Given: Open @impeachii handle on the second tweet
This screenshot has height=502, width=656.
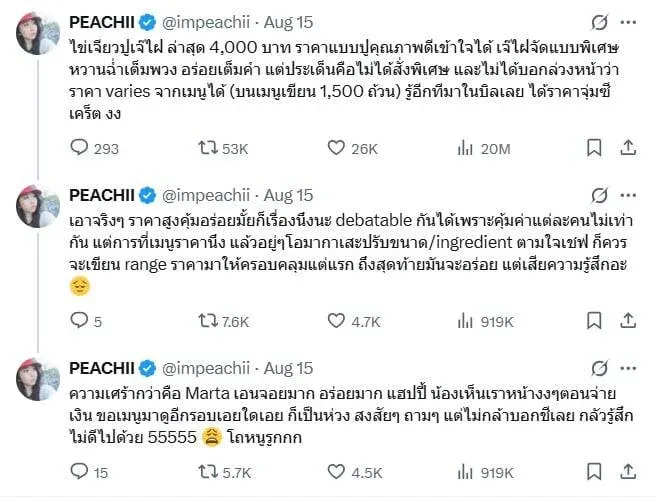Looking at the screenshot, I should (213, 194).
